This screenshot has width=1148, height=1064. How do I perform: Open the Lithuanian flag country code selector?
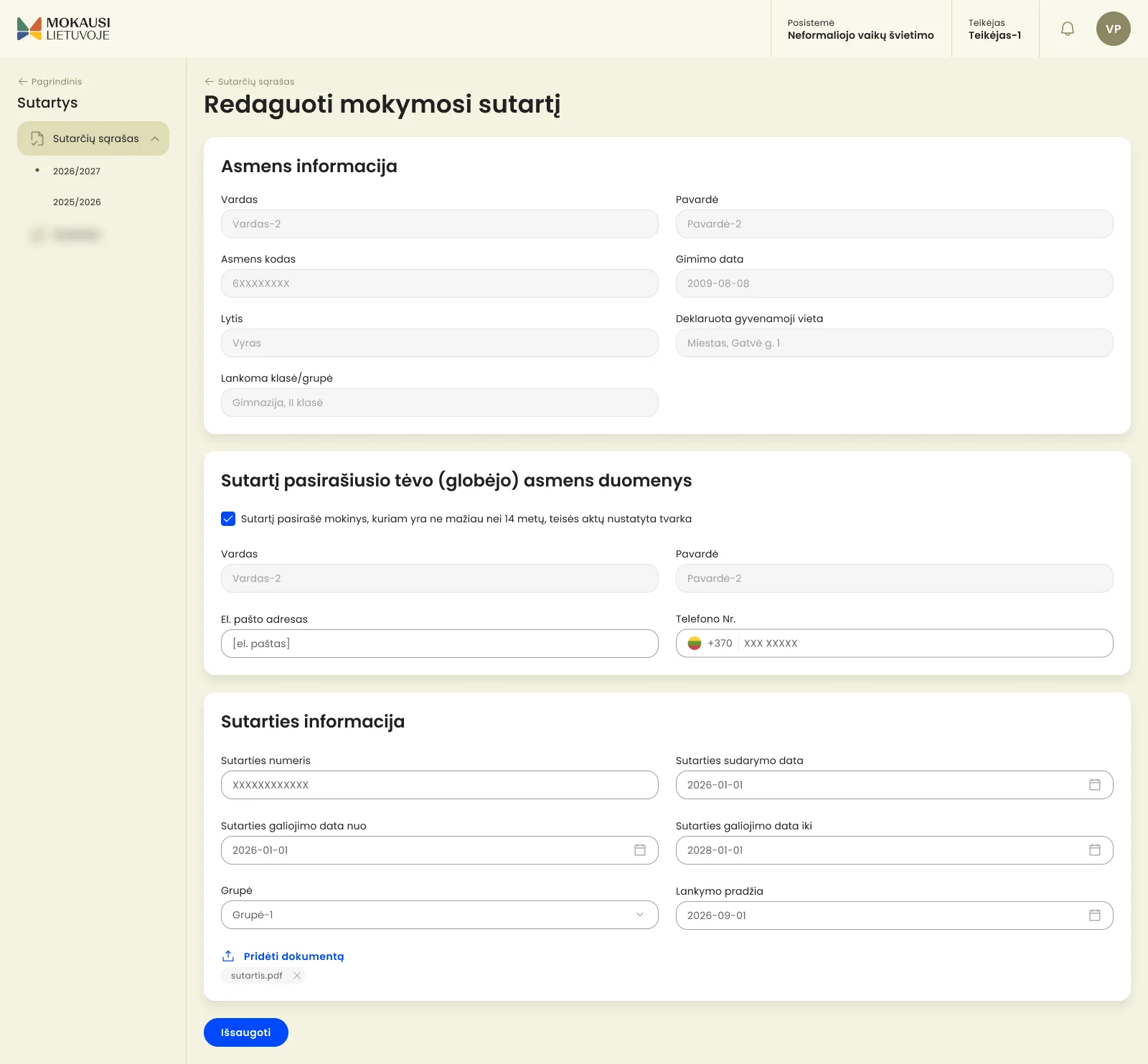pos(695,644)
